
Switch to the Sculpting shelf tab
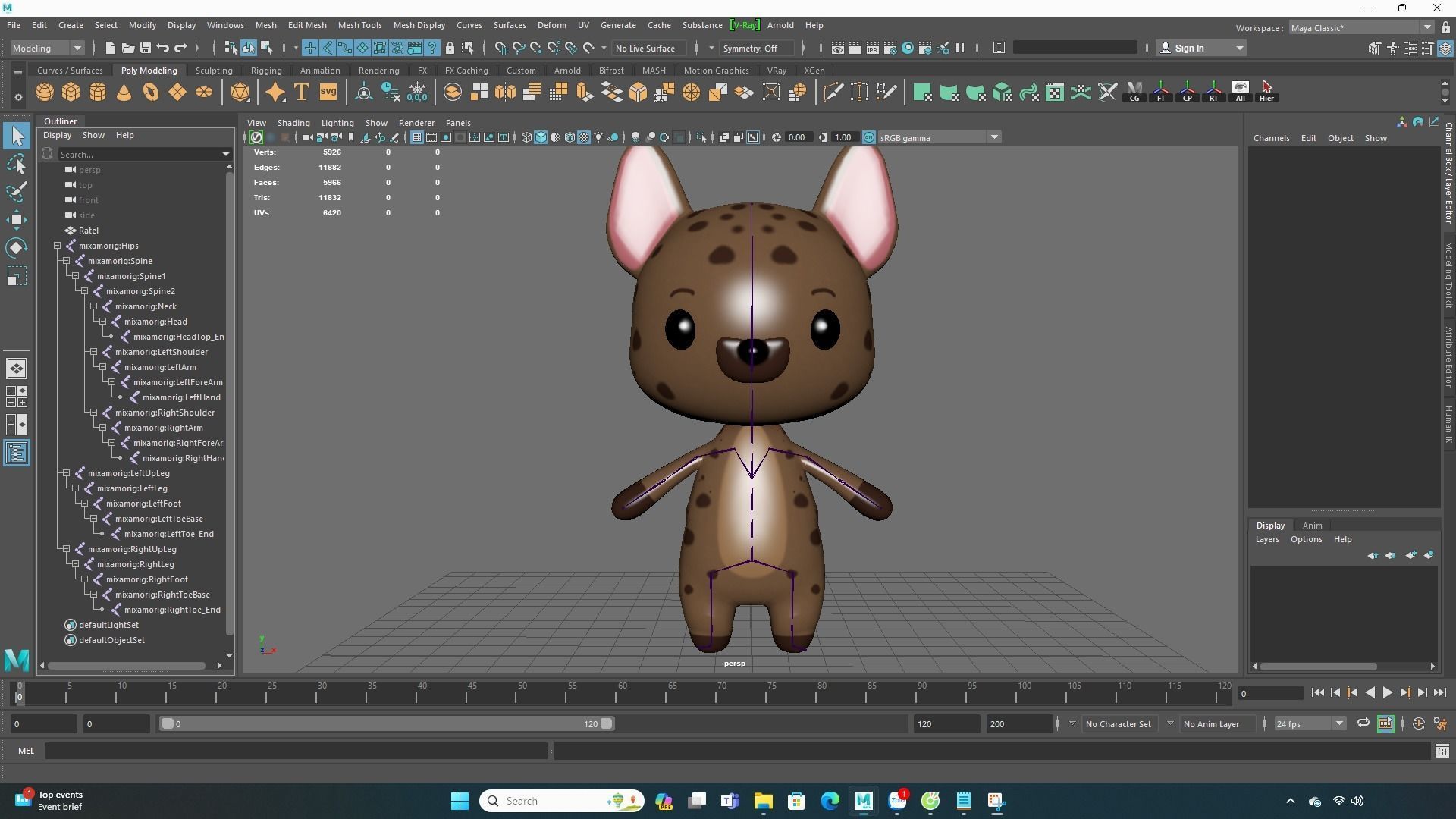pyautogui.click(x=214, y=71)
